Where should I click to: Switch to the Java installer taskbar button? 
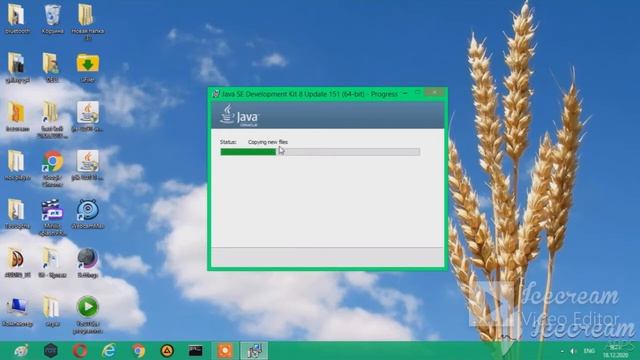pyautogui.click(x=254, y=351)
